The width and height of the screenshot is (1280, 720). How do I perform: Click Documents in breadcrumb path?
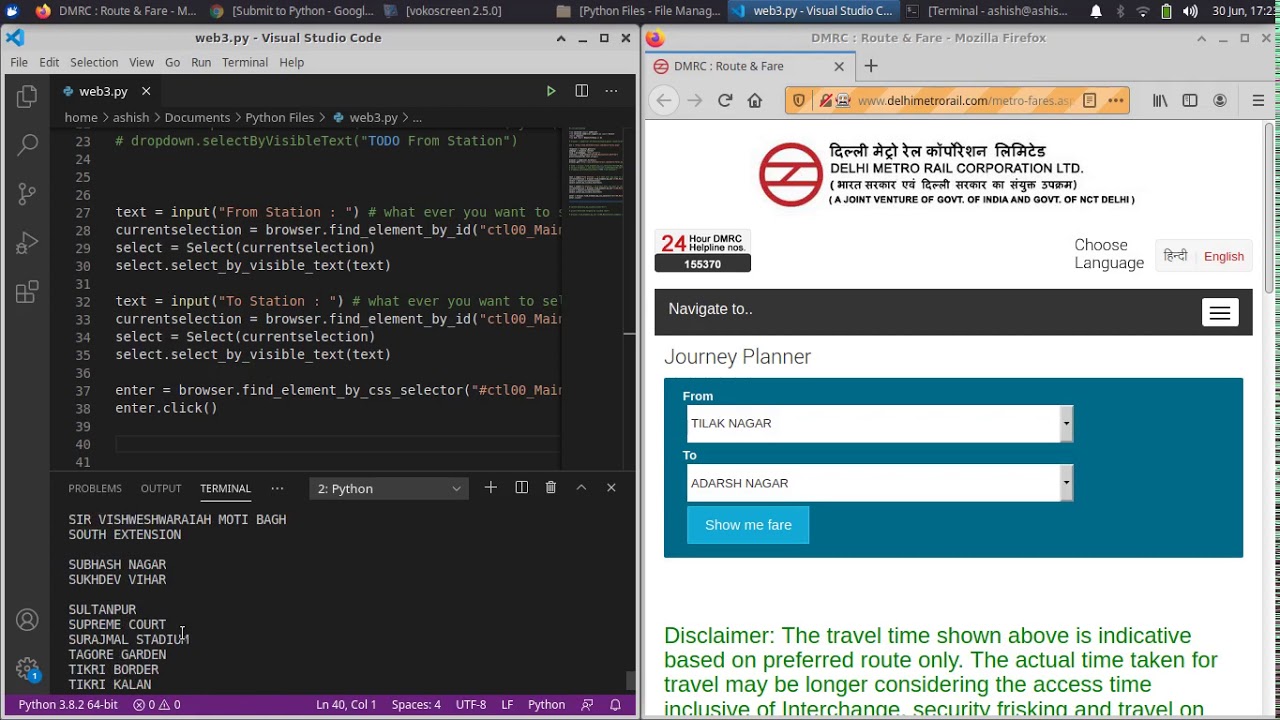pos(197,118)
